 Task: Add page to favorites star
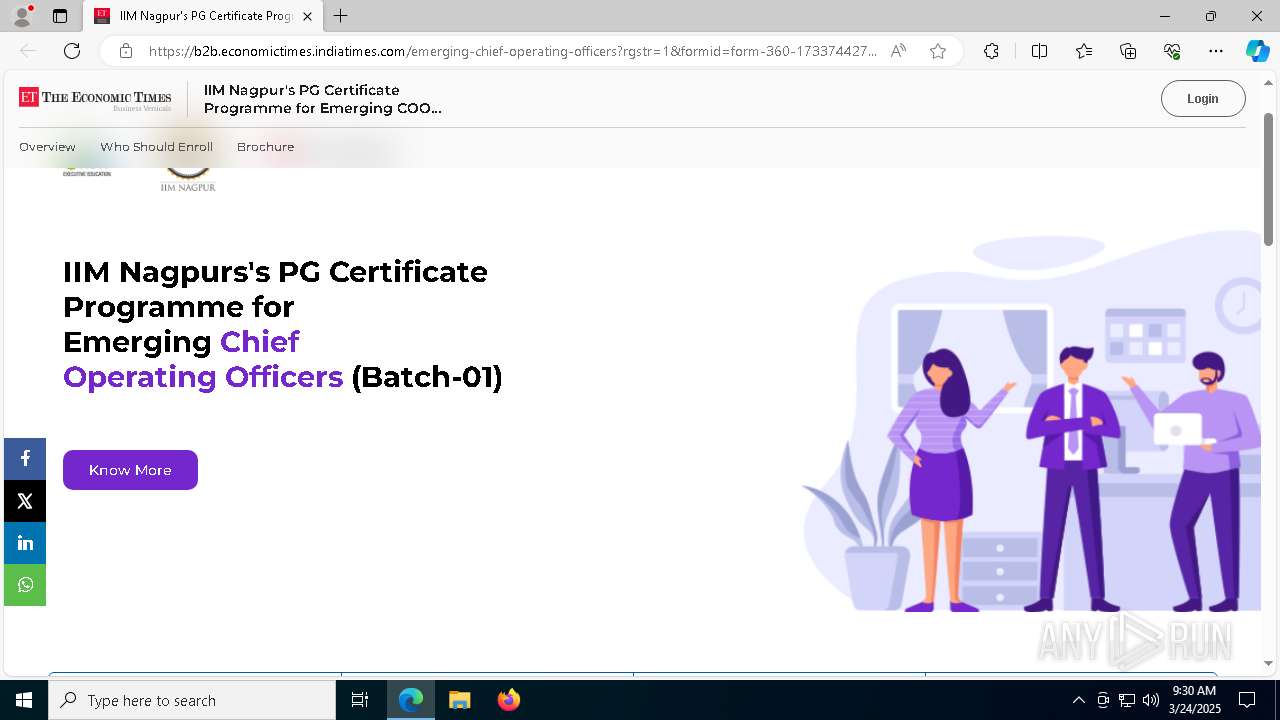pyautogui.click(x=937, y=51)
